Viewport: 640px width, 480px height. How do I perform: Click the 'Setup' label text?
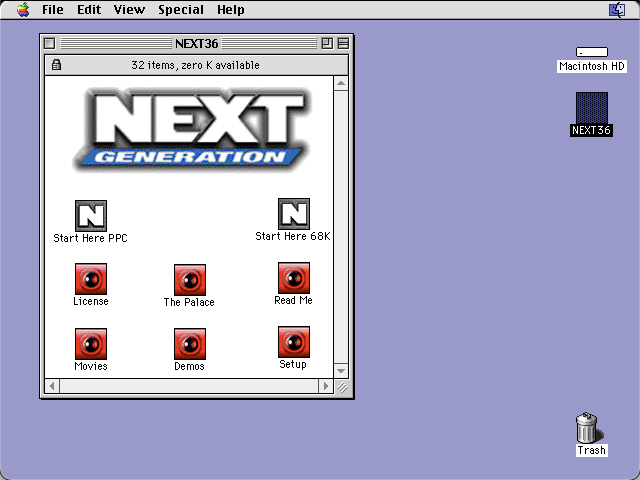point(293,364)
